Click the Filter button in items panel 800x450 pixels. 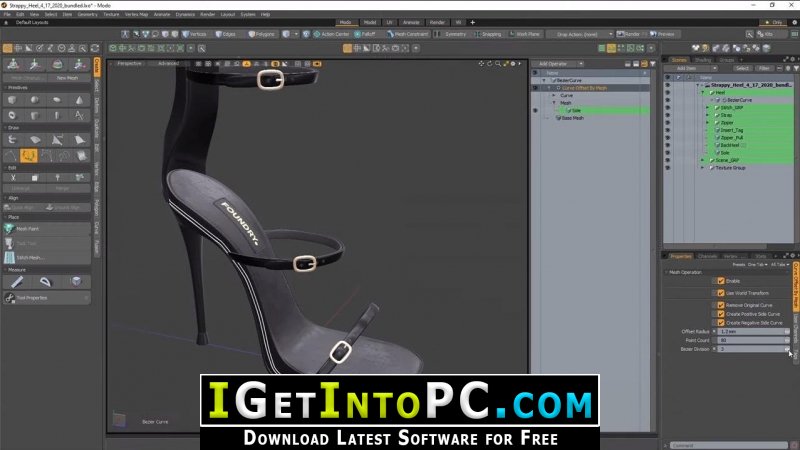[x=764, y=68]
